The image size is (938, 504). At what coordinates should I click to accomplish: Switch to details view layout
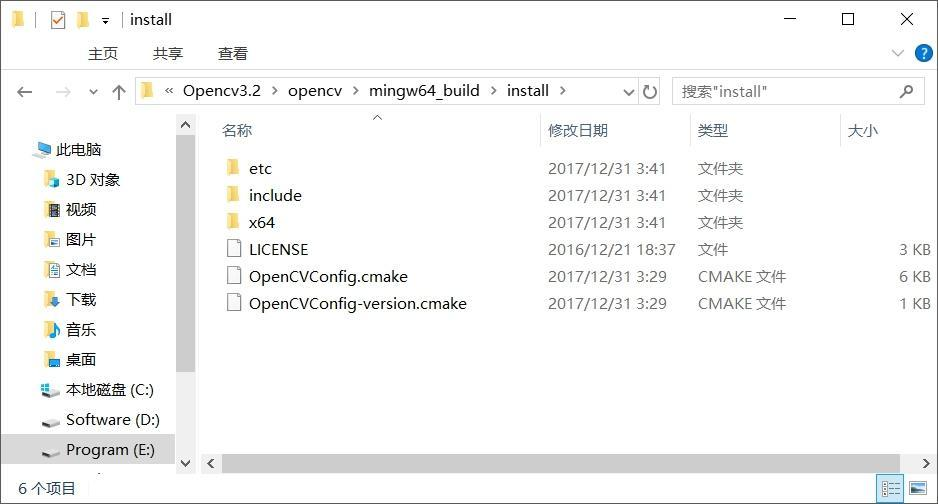coord(890,489)
